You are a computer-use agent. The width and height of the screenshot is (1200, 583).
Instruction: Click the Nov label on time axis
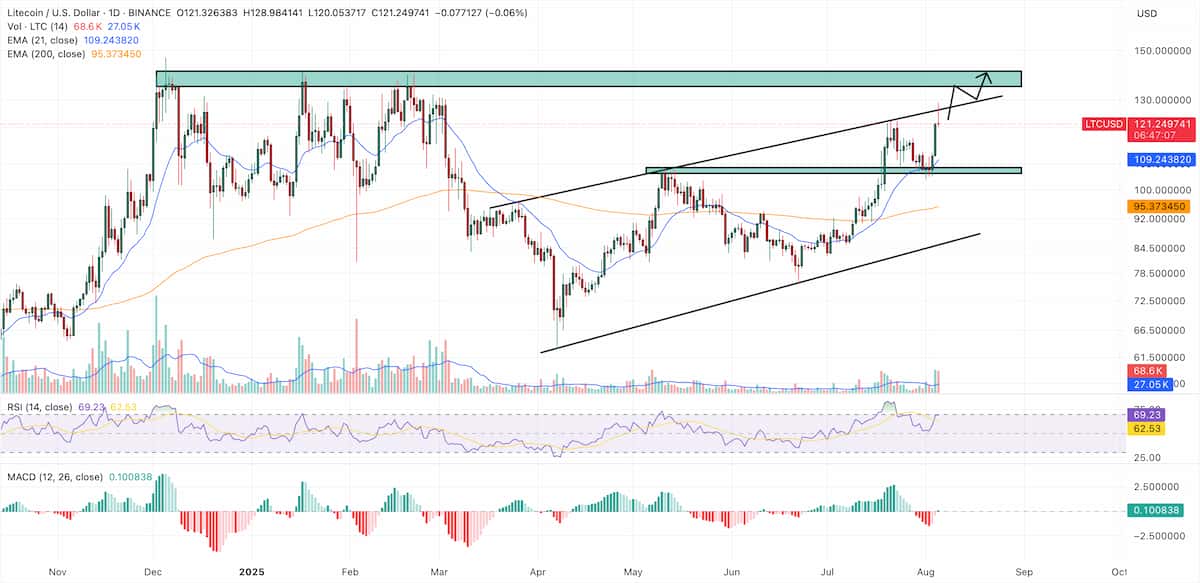pos(59,572)
